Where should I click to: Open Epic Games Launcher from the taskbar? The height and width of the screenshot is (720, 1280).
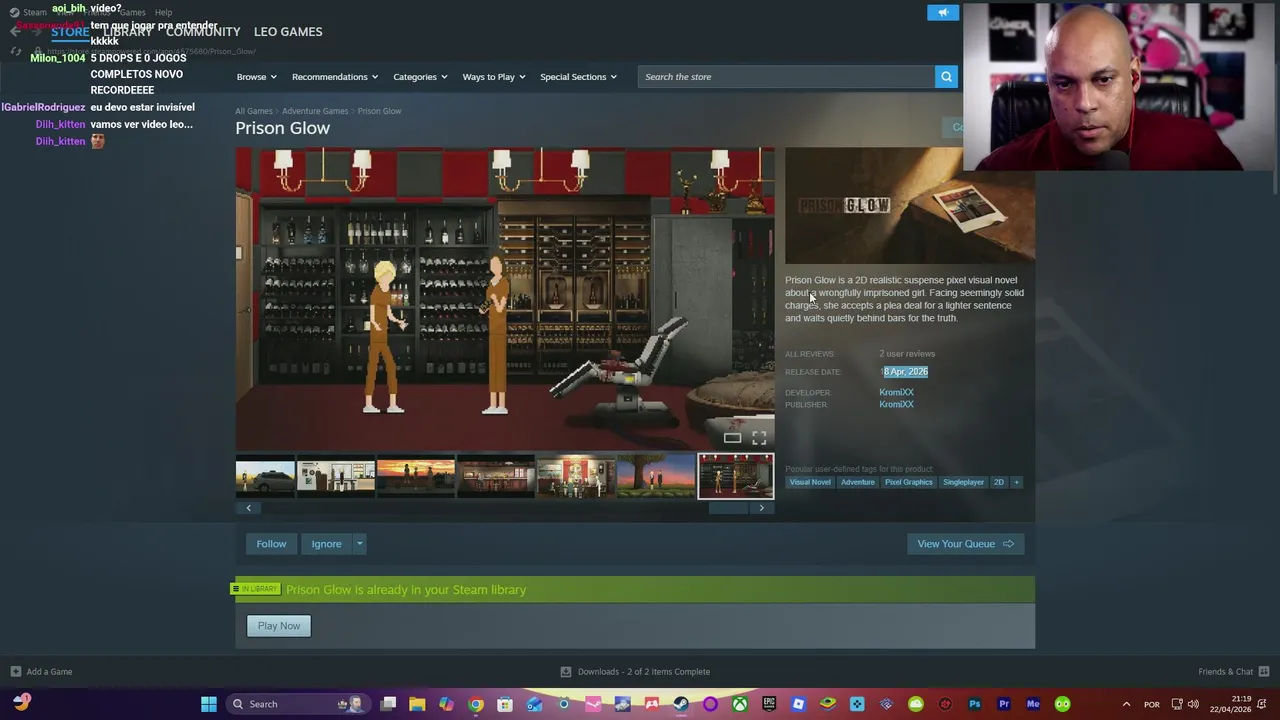769,704
